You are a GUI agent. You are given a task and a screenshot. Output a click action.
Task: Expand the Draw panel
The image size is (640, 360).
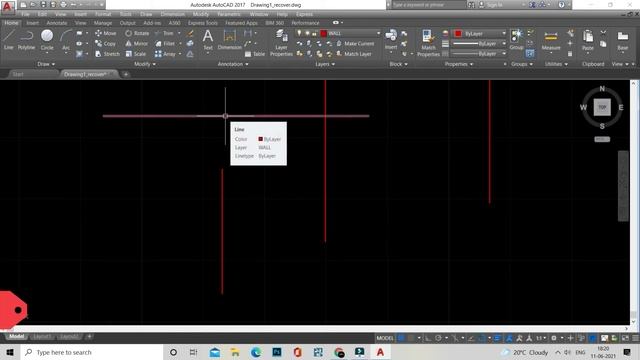pos(46,64)
